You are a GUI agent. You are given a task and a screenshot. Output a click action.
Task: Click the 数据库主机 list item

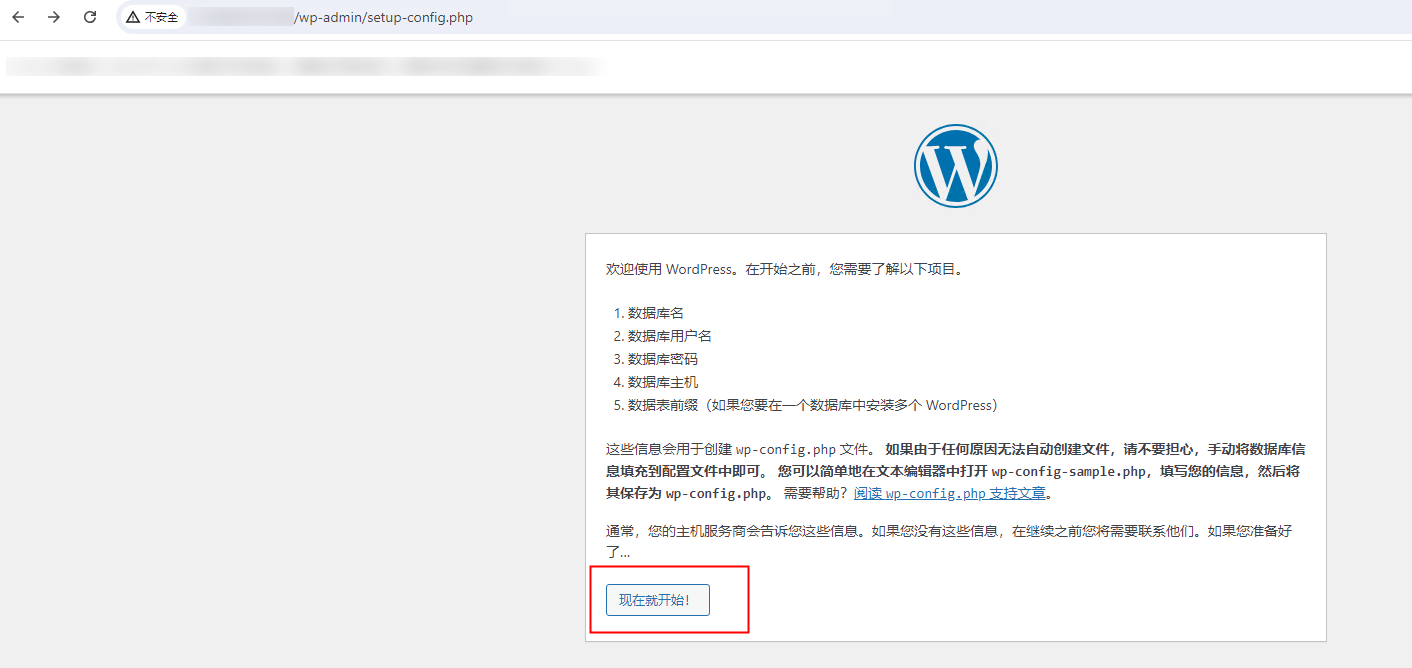663,382
